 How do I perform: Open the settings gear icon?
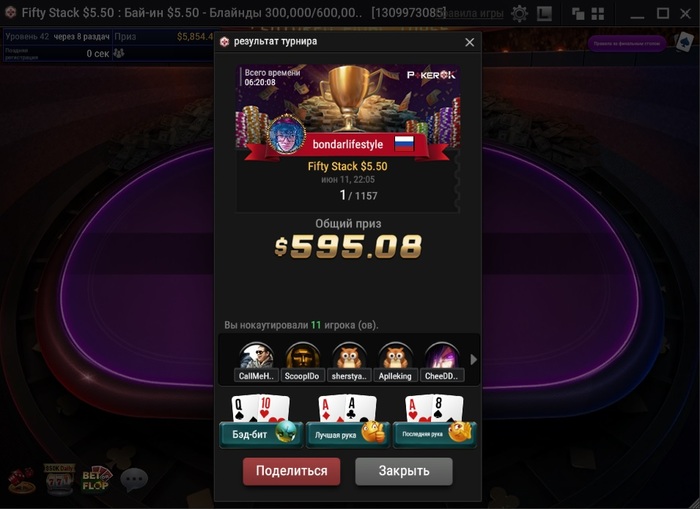(x=519, y=13)
